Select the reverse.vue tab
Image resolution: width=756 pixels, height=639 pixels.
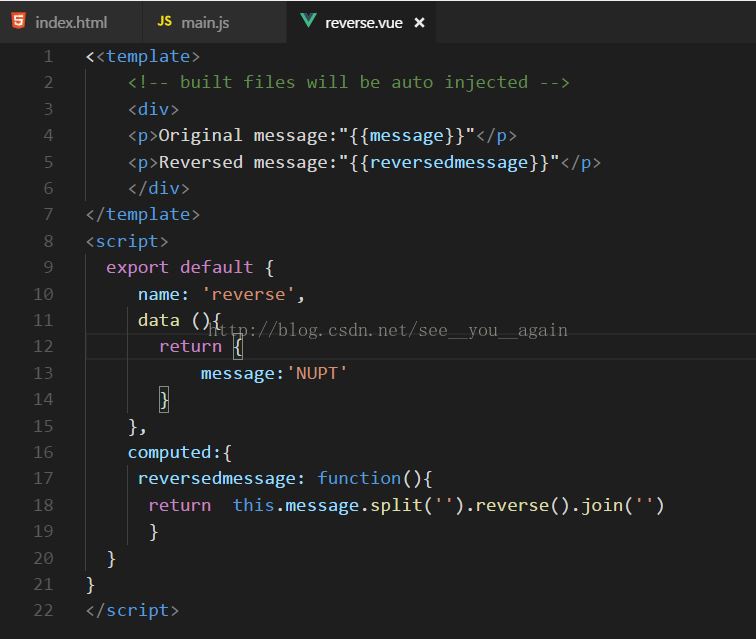click(x=363, y=23)
